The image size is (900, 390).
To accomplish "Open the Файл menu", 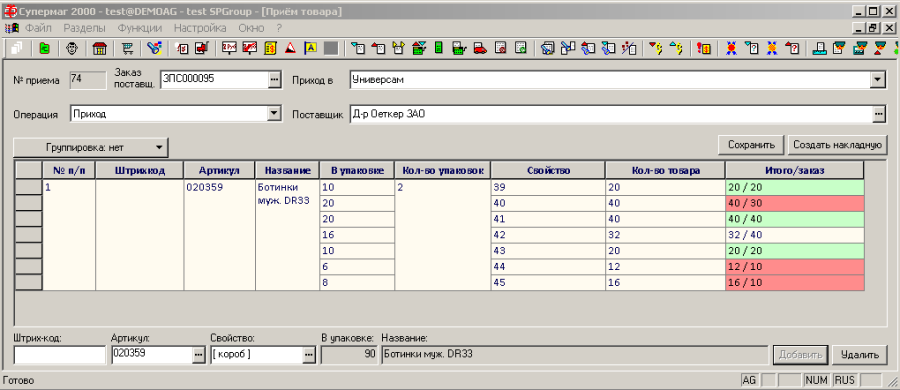I will (x=38, y=28).
